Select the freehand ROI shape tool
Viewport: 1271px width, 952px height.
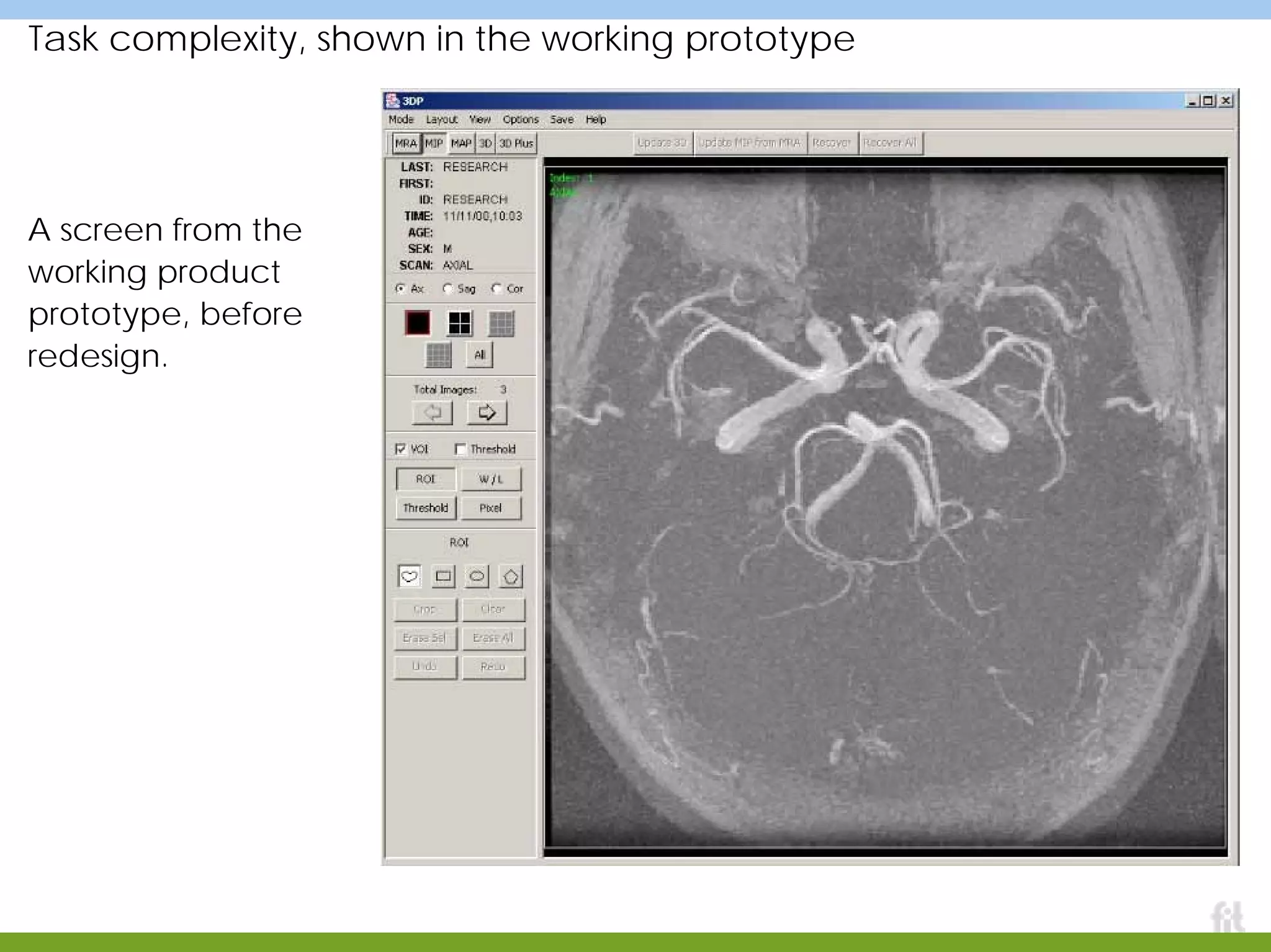tap(410, 577)
